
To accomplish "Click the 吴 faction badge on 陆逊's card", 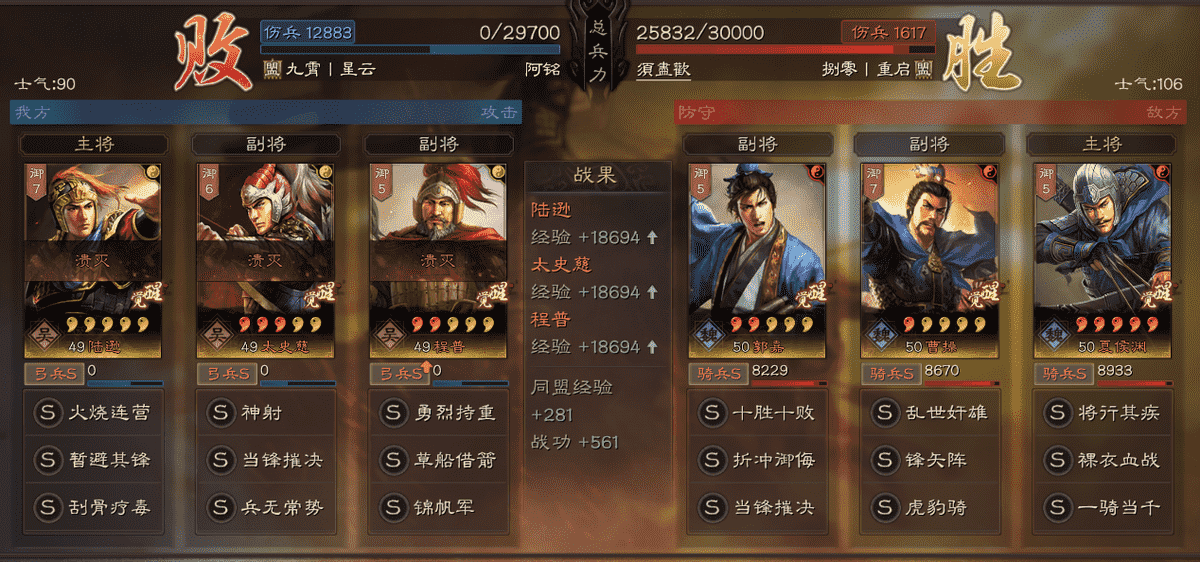I will [42, 333].
